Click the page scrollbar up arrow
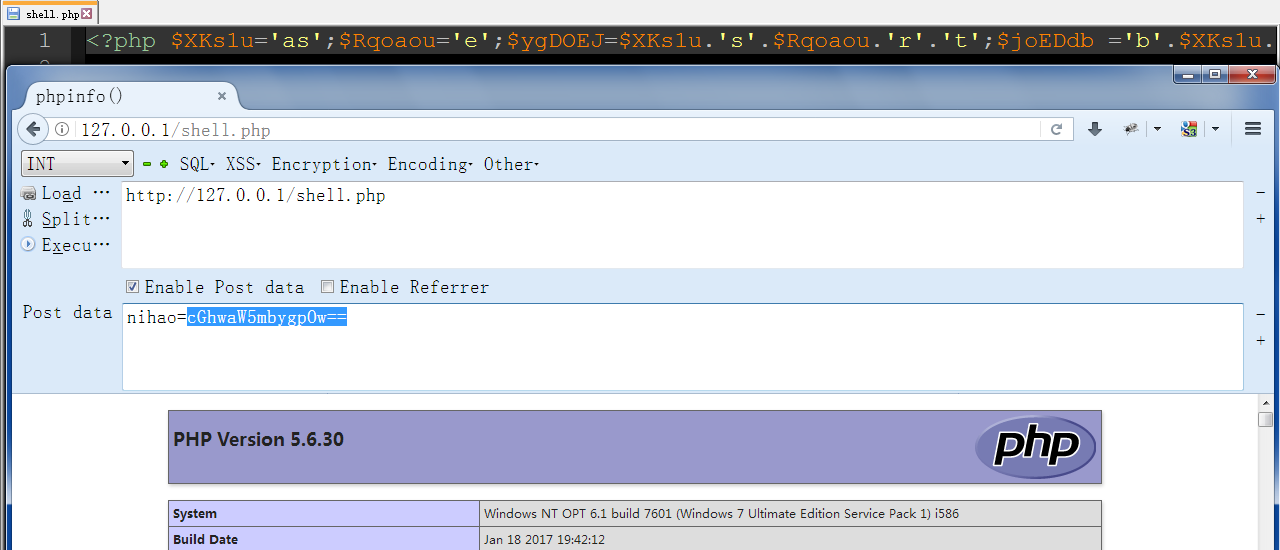The height and width of the screenshot is (550, 1280). tap(1265, 401)
